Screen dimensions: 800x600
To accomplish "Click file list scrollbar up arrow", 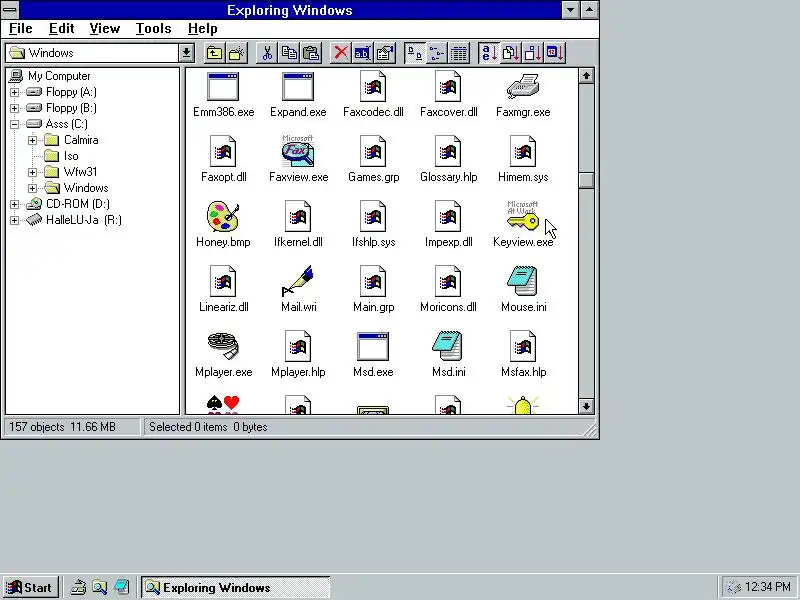I will pyautogui.click(x=586, y=76).
